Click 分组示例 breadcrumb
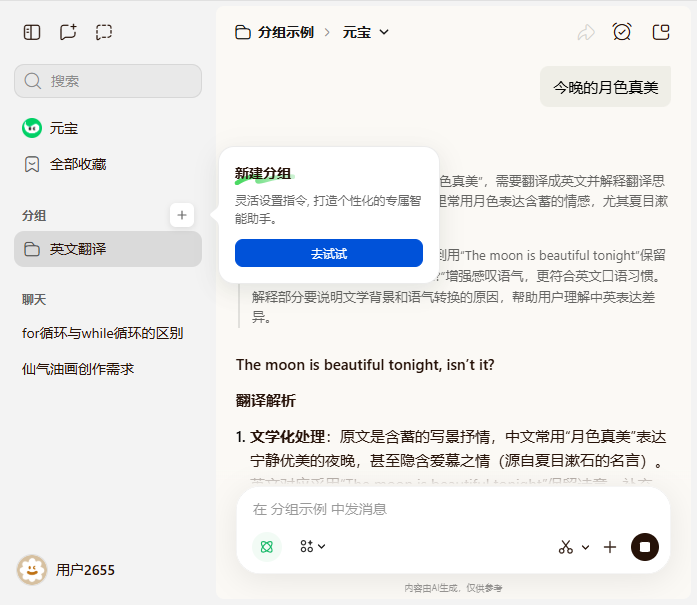 [286, 32]
